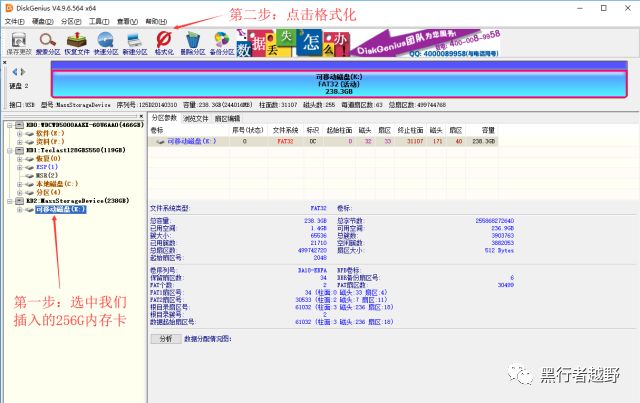Click the 恢复文件 (Recover files) toolbar icon
The image size is (640, 403).
76,41
